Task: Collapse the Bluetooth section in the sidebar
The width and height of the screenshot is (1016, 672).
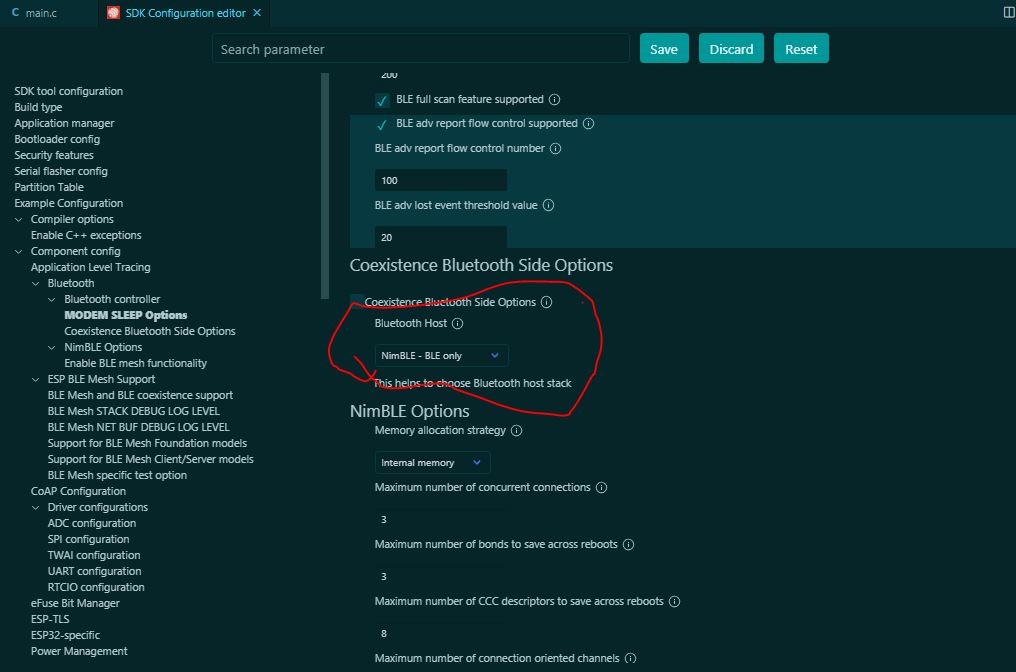Action: [36, 282]
